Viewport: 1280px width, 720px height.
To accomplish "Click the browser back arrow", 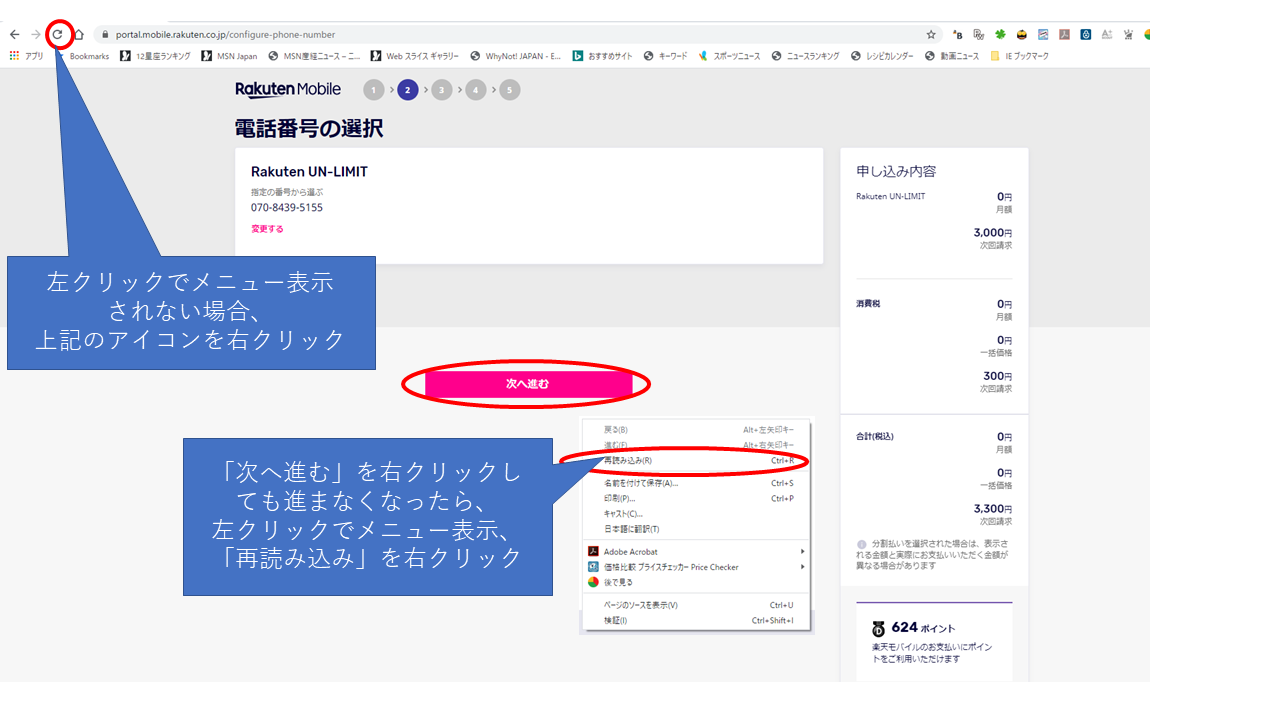I will (x=14, y=34).
